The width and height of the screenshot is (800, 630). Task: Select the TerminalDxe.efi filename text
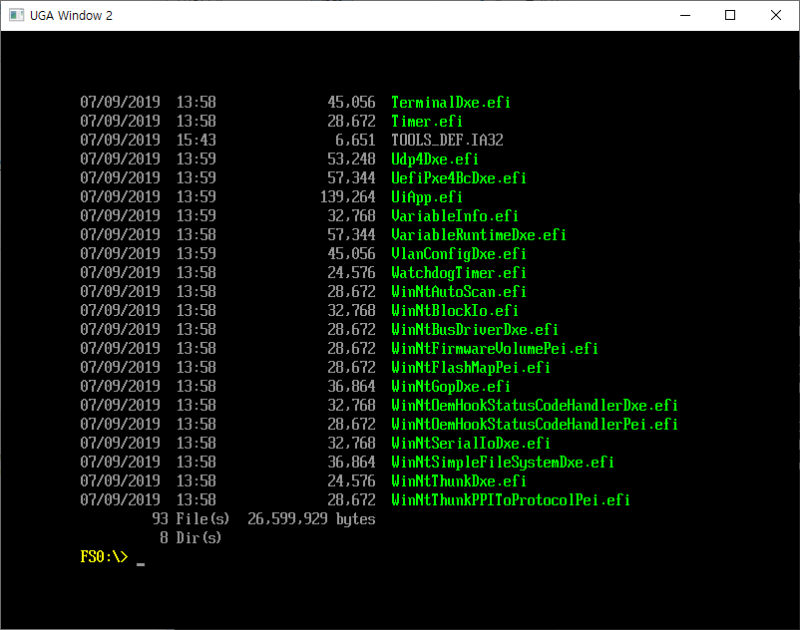[x=451, y=102]
